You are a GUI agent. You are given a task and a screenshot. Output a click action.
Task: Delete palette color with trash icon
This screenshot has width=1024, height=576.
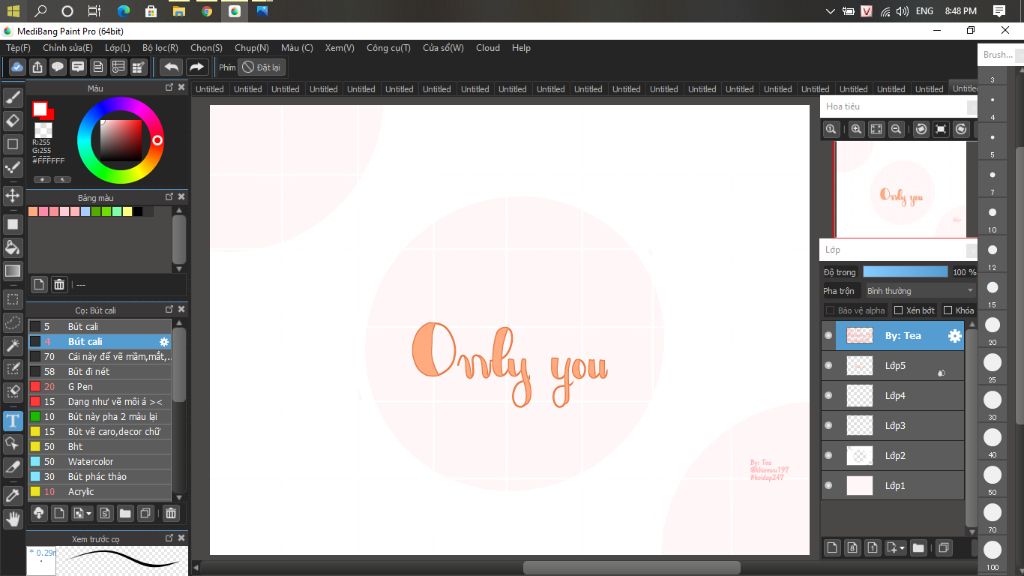[59, 284]
